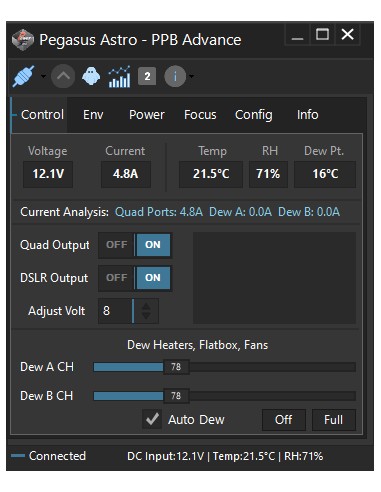Click the Dew A CH slider handle

176,367
